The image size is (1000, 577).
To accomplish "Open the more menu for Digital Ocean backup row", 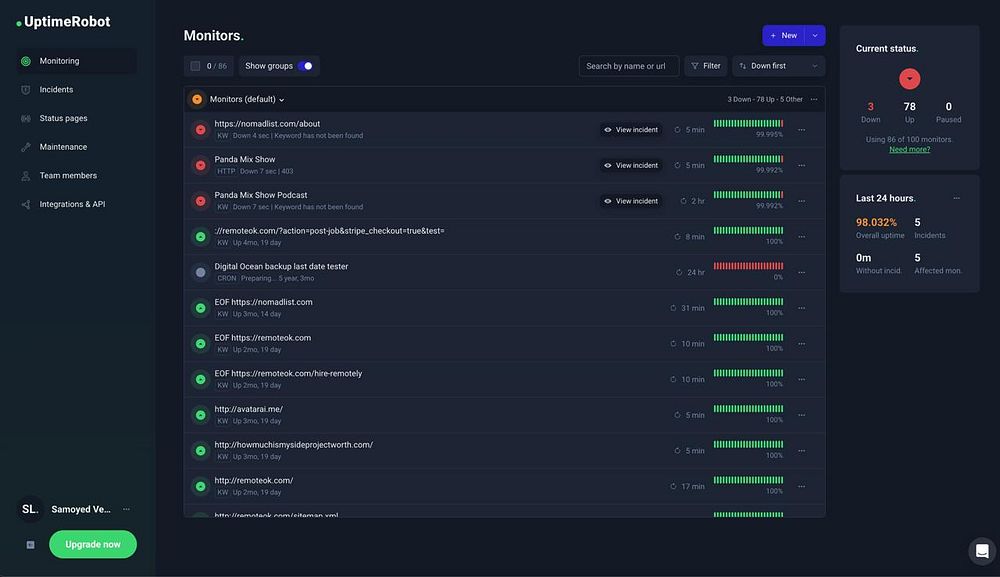I will (x=802, y=273).
